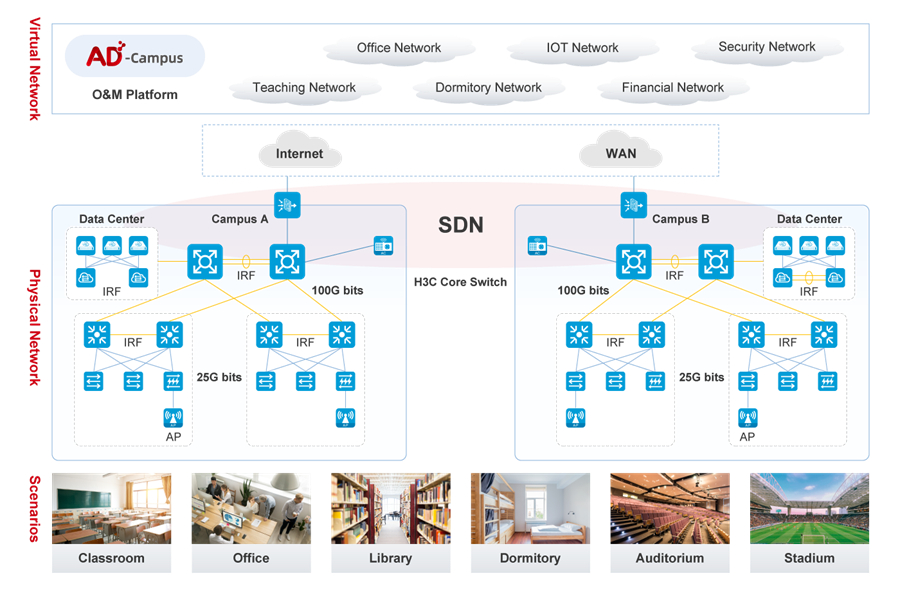Open the Office scenario photo

tap(251, 508)
